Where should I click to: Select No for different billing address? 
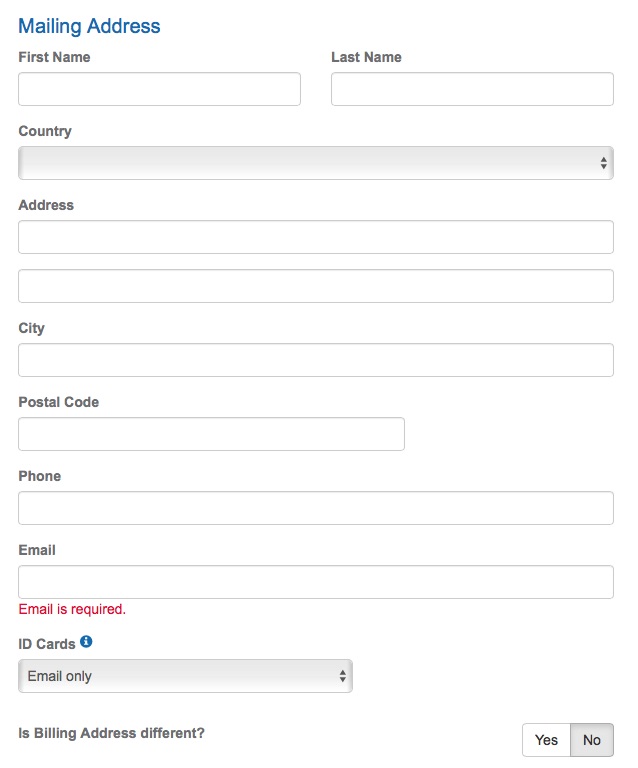click(x=591, y=740)
